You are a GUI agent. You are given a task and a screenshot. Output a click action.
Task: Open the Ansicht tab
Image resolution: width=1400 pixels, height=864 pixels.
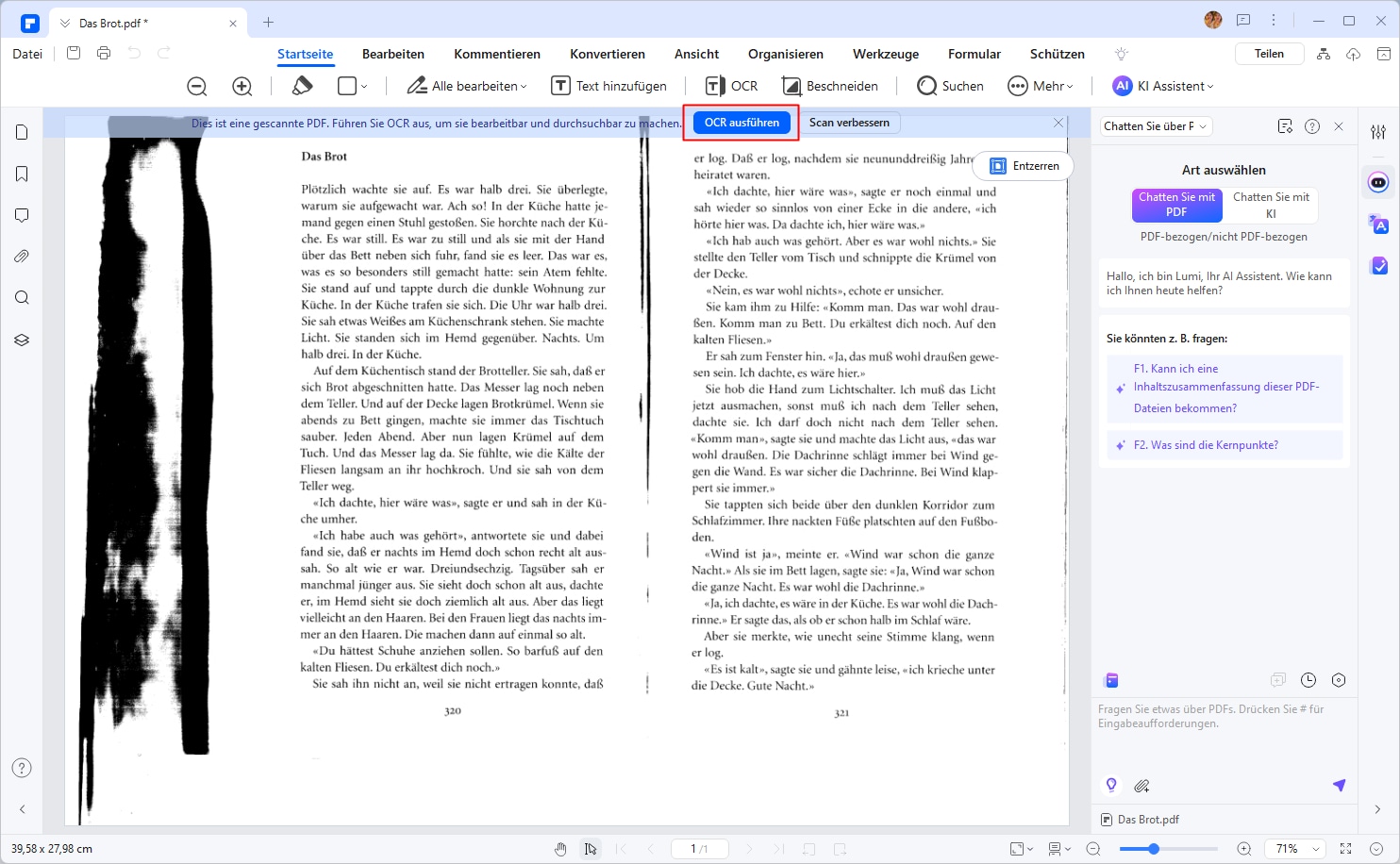pyautogui.click(x=696, y=54)
